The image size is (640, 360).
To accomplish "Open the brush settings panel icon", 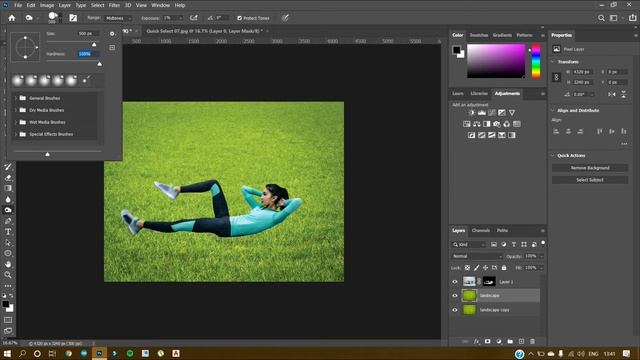I will tap(73, 18).
